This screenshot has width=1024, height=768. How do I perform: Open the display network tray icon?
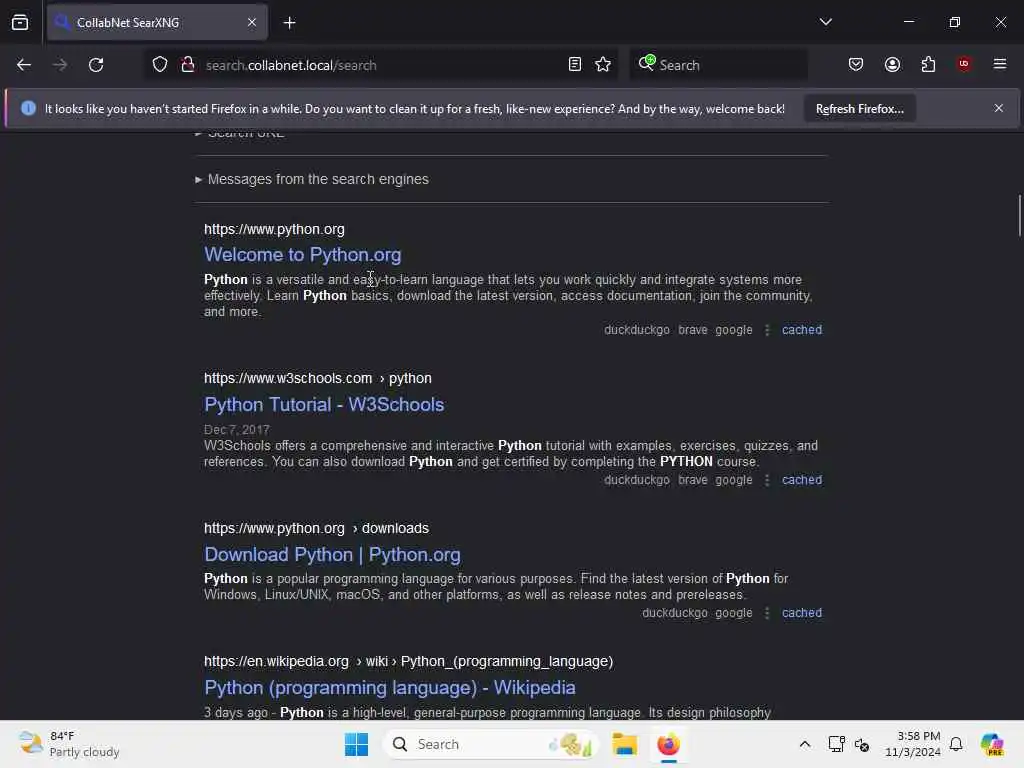click(837, 744)
